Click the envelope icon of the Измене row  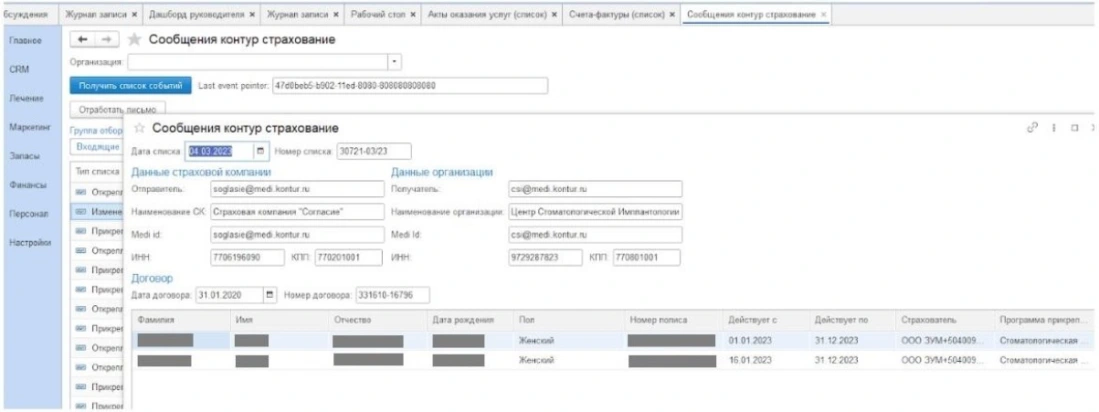(81, 210)
